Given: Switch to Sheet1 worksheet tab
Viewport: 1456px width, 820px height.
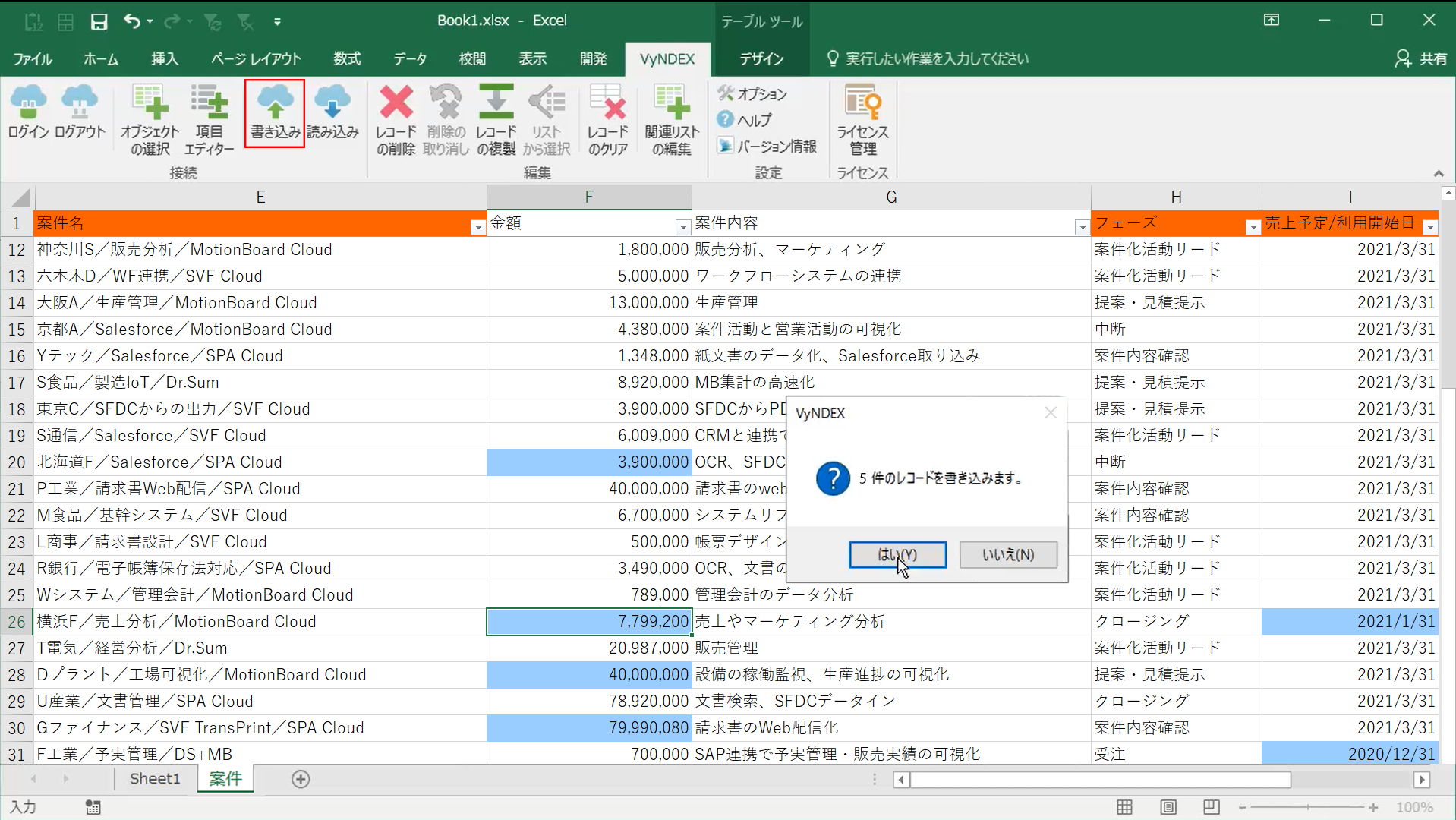Looking at the screenshot, I should pos(155,779).
